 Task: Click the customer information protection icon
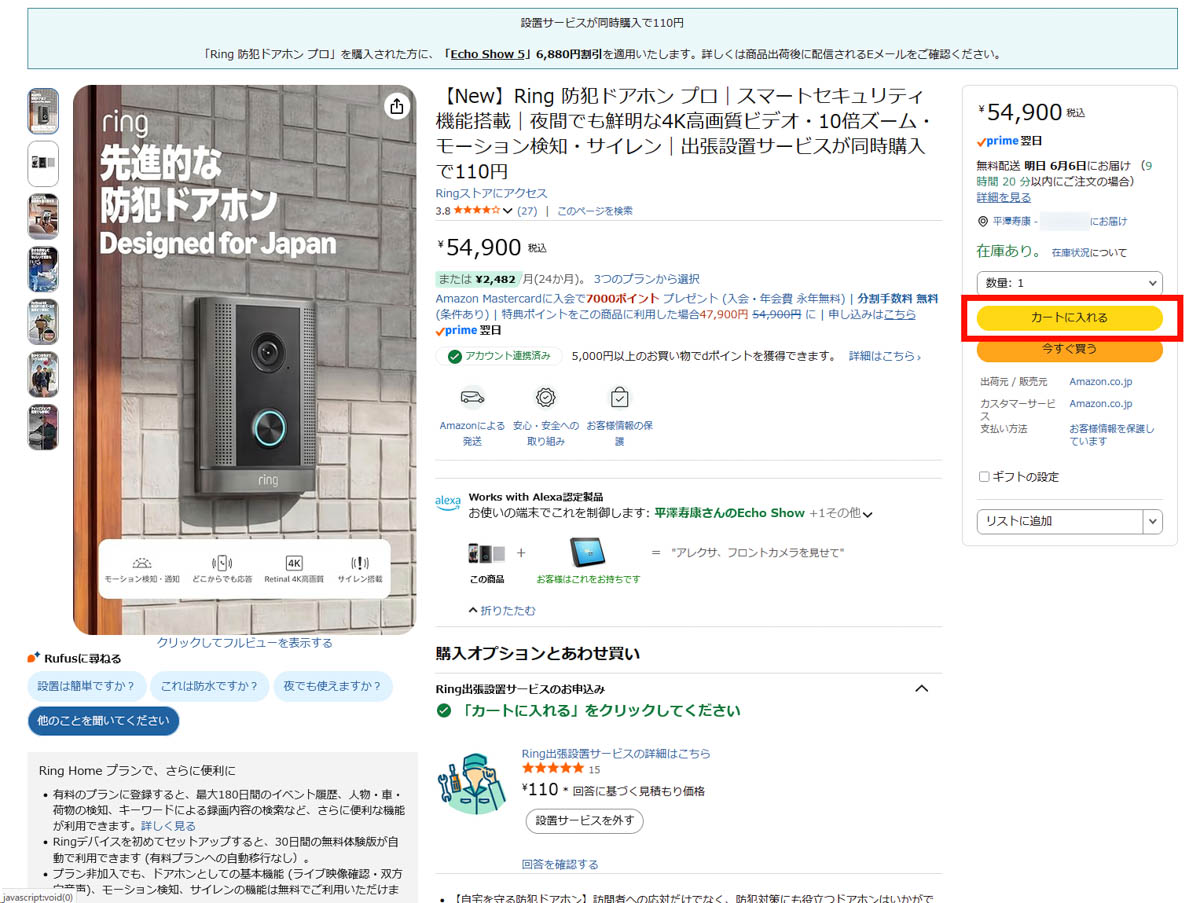619,397
